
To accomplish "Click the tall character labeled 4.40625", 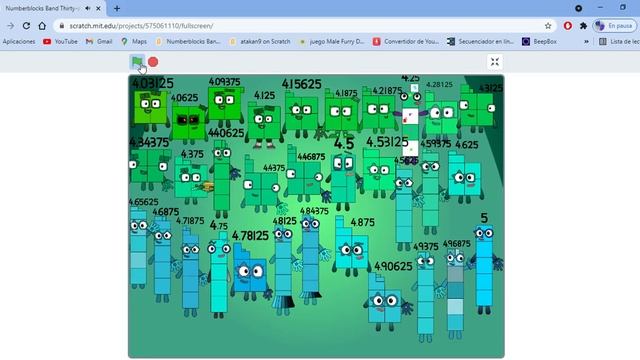I will point(222,179).
